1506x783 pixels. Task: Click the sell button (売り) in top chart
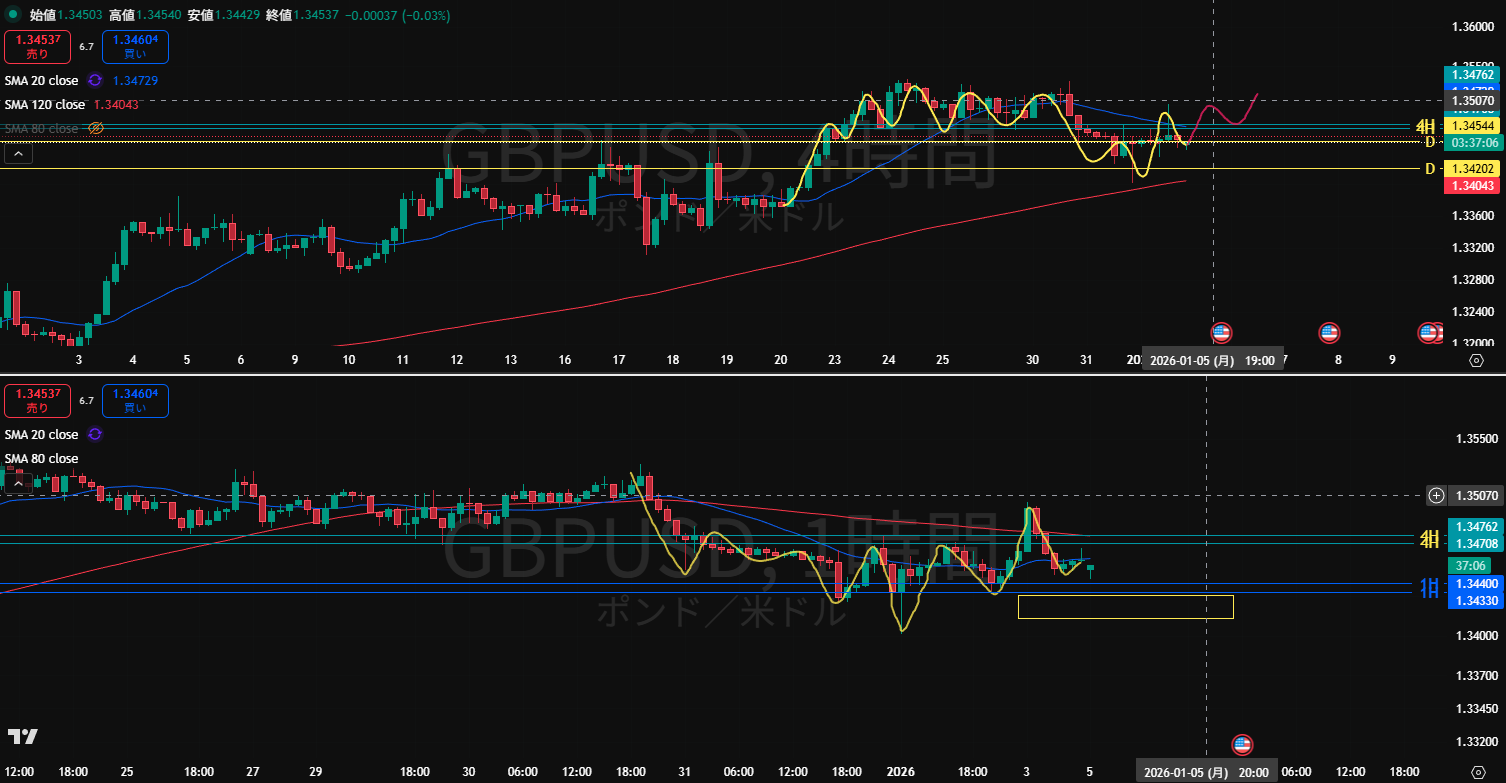(x=37, y=47)
